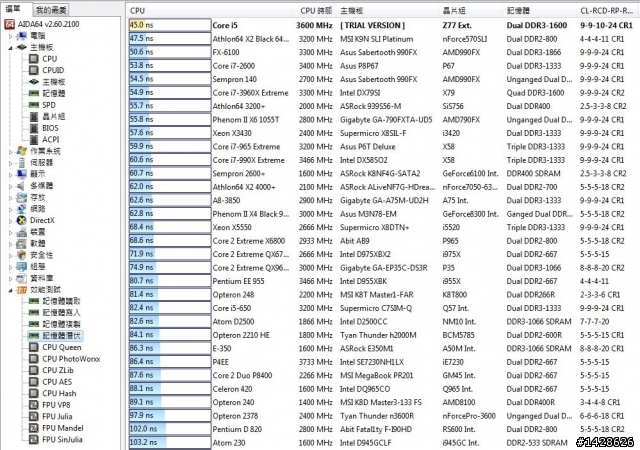
Task: Select the Opteron 248 row
Action: (x=384, y=294)
